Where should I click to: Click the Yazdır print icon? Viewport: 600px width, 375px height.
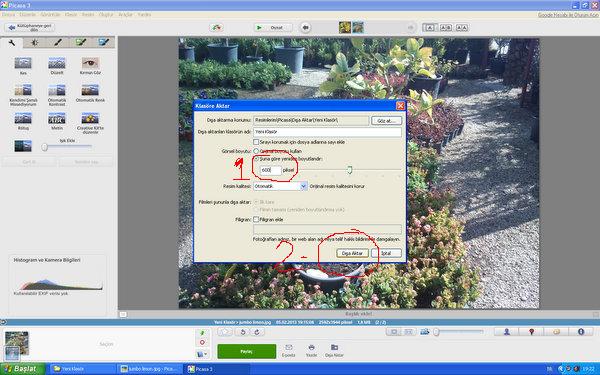pyautogui.click(x=311, y=351)
